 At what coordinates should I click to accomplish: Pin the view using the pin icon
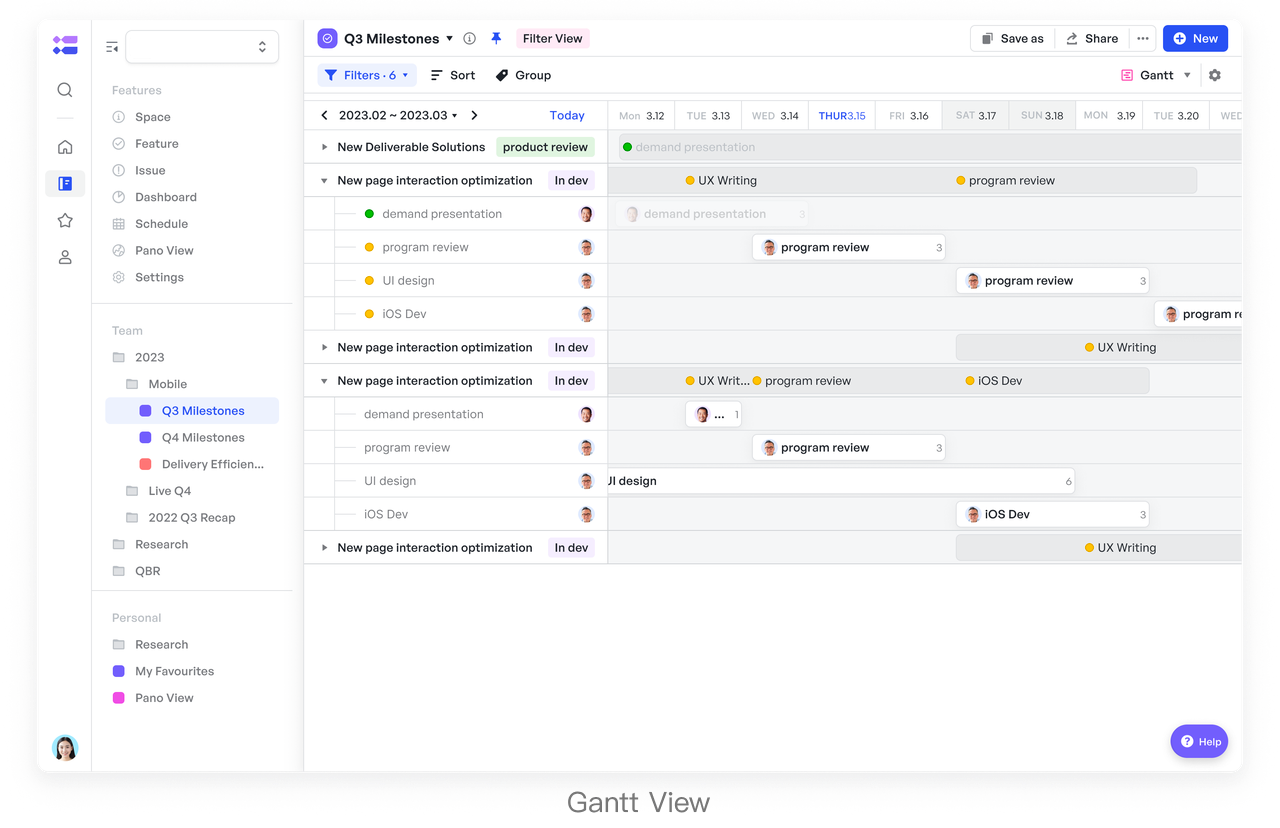tap(496, 38)
